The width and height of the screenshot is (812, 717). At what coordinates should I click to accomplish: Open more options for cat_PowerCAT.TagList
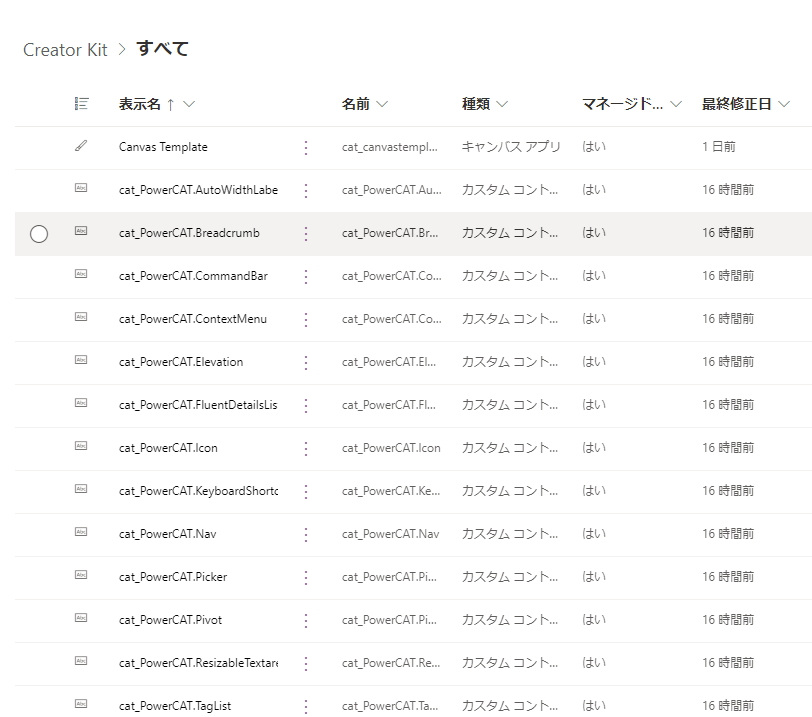(x=306, y=706)
